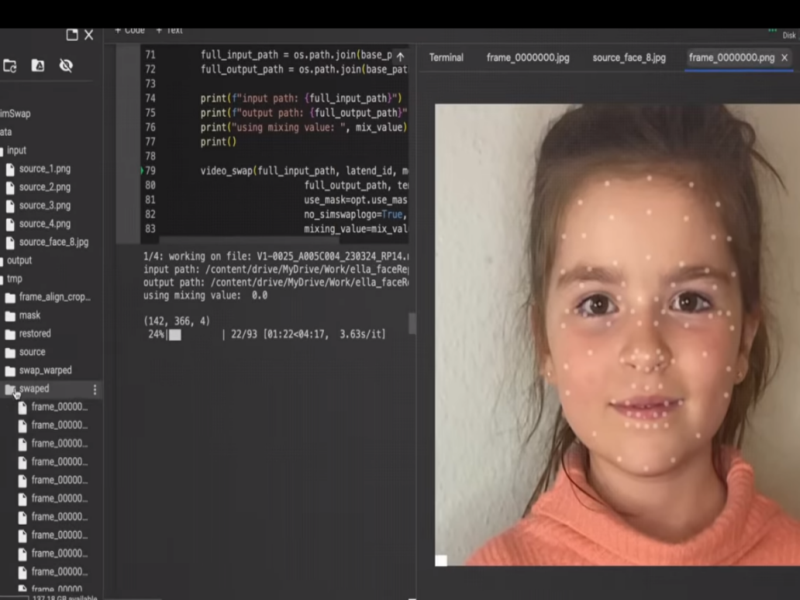Click the refresh folder icon in Files

pos(10,65)
